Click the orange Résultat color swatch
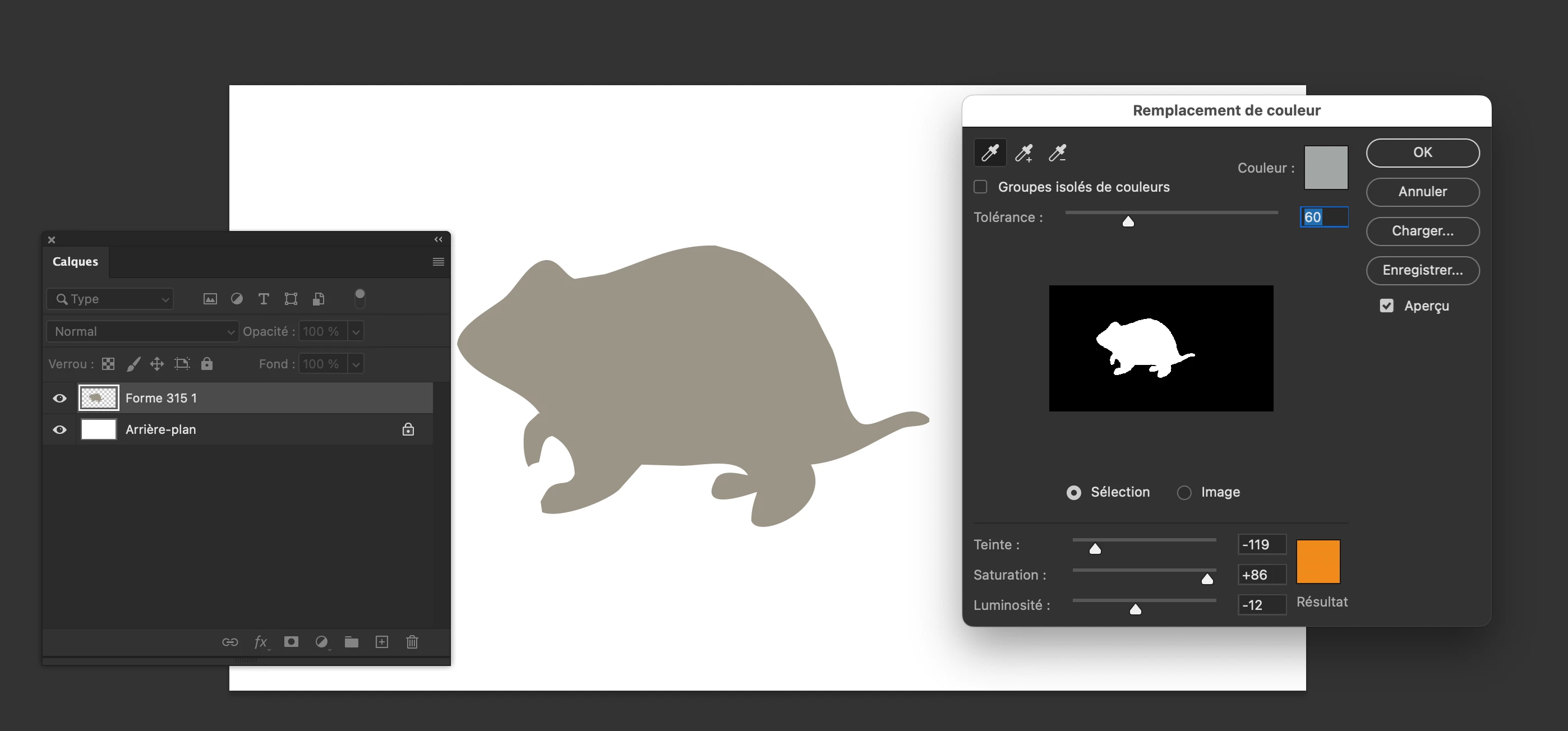Viewport: 1568px width, 731px height. coord(1318,561)
